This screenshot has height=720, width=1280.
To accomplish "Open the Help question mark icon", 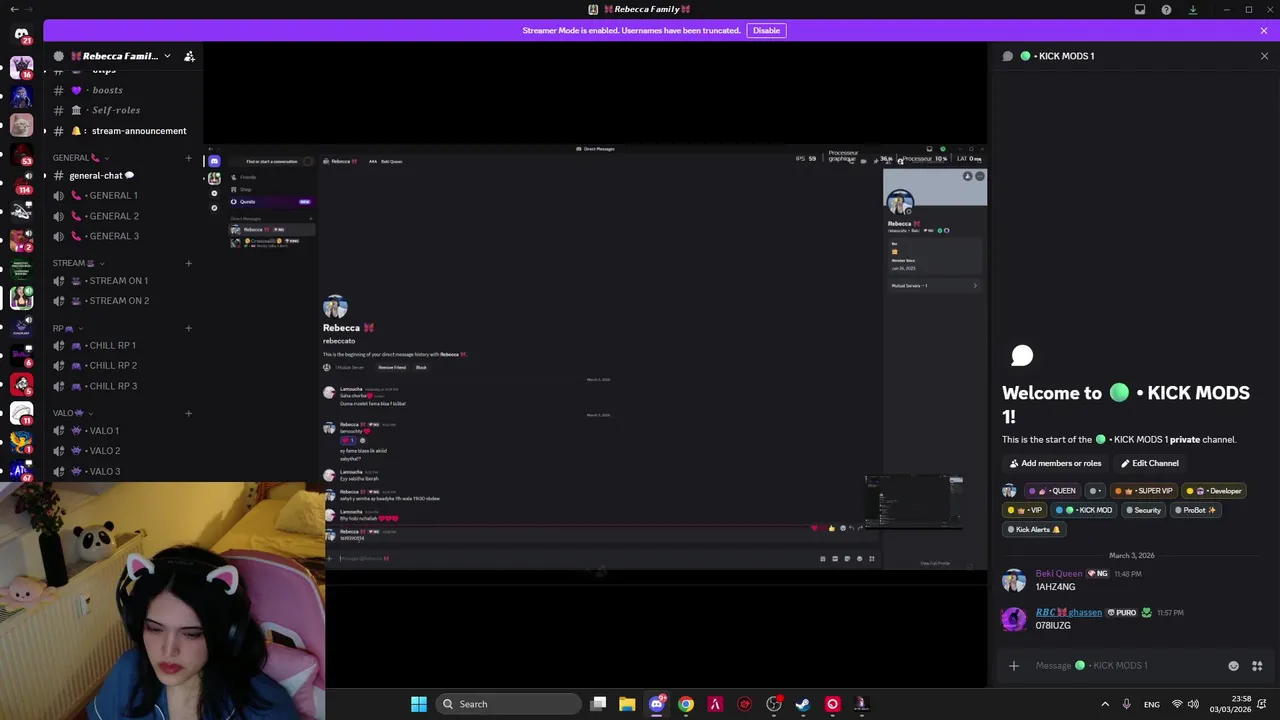I will (1166, 9).
